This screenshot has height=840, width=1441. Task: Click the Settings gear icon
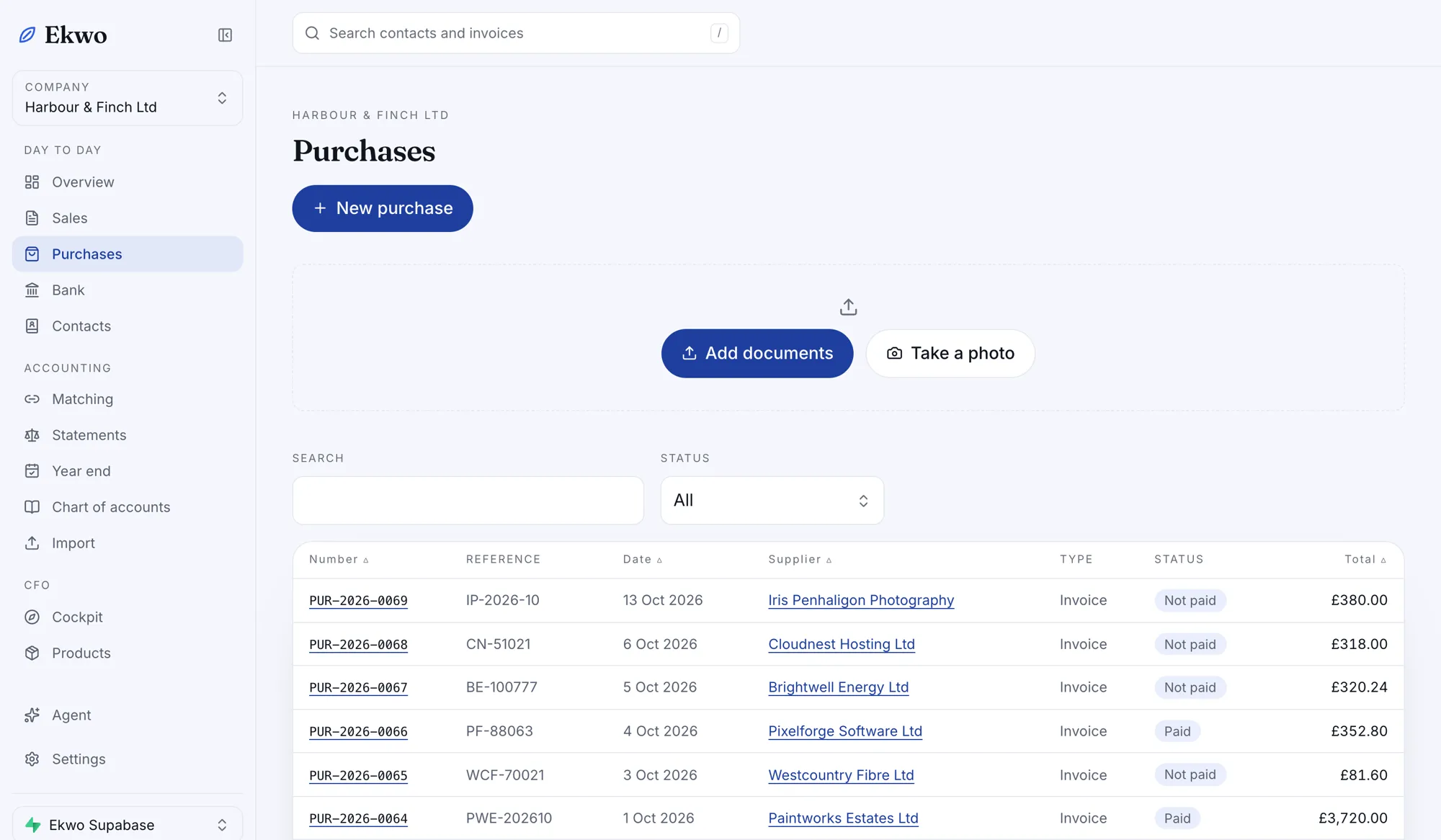tap(32, 759)
